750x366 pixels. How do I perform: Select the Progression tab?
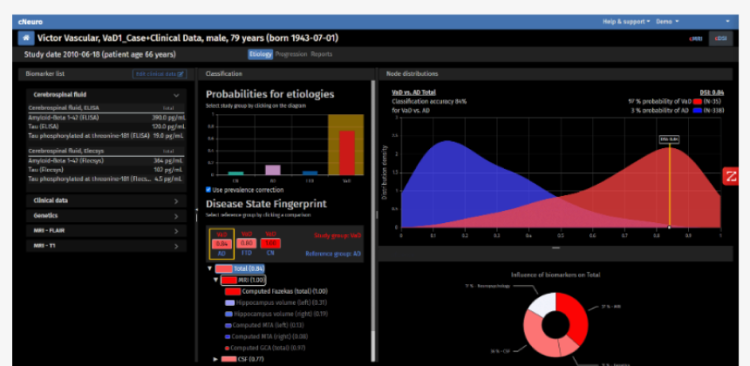(291, 55)
